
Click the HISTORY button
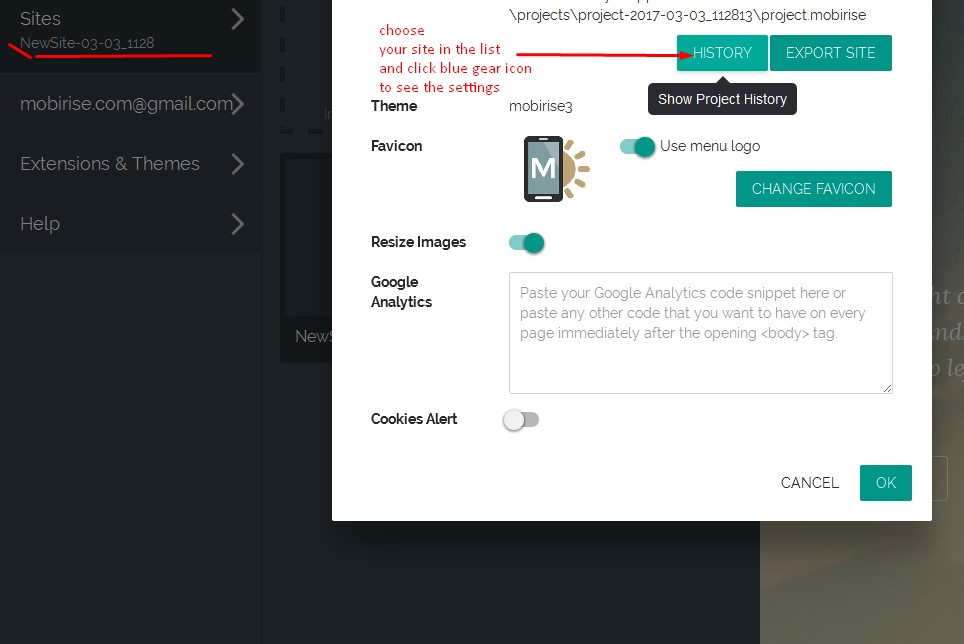coord(722,53)
